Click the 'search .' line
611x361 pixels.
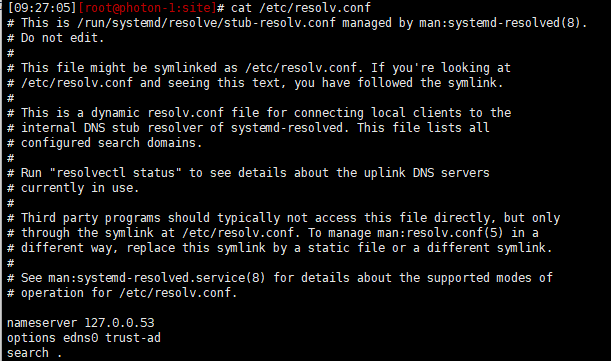(34, 353)
